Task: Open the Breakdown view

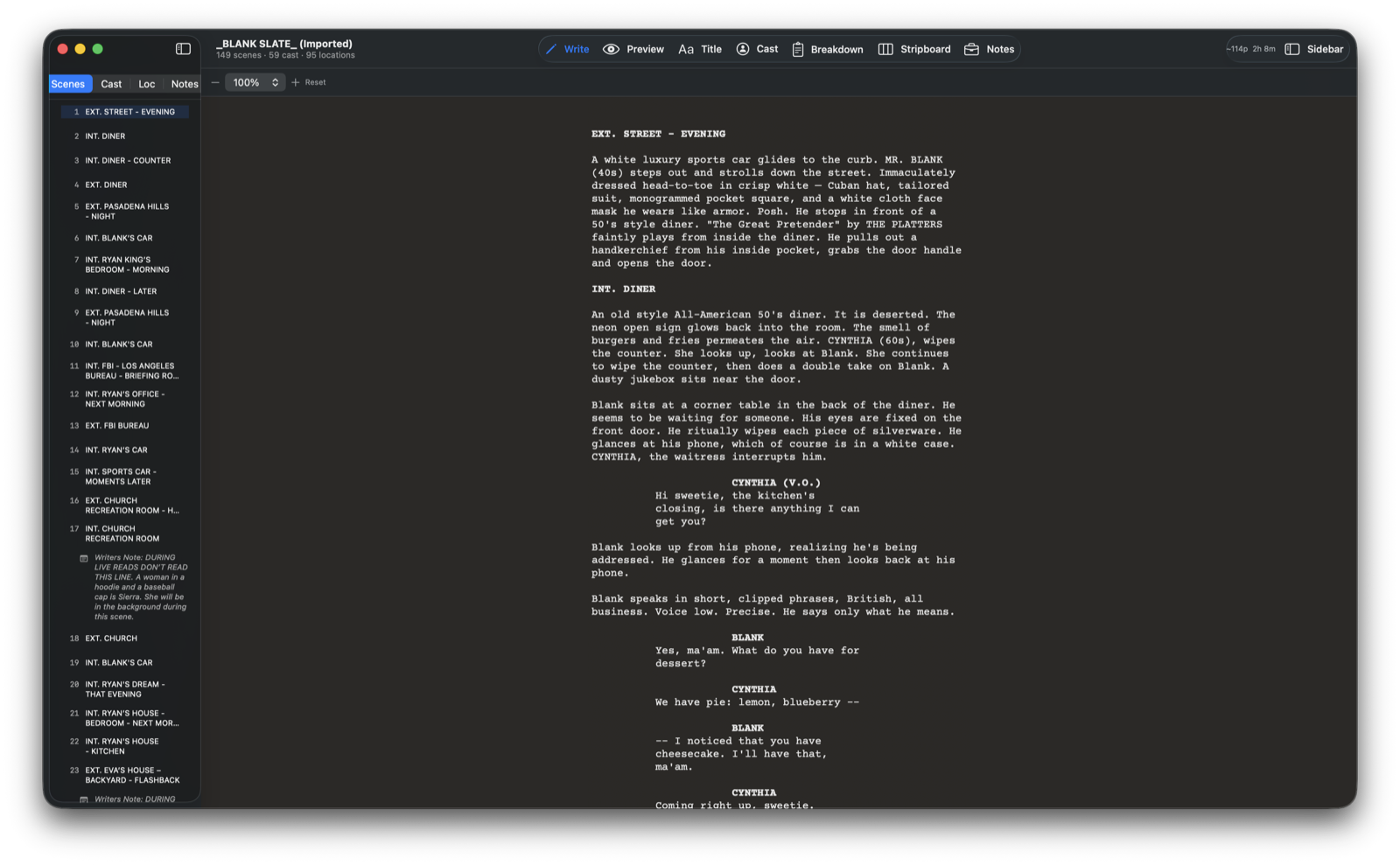Action: coord(828,49)
